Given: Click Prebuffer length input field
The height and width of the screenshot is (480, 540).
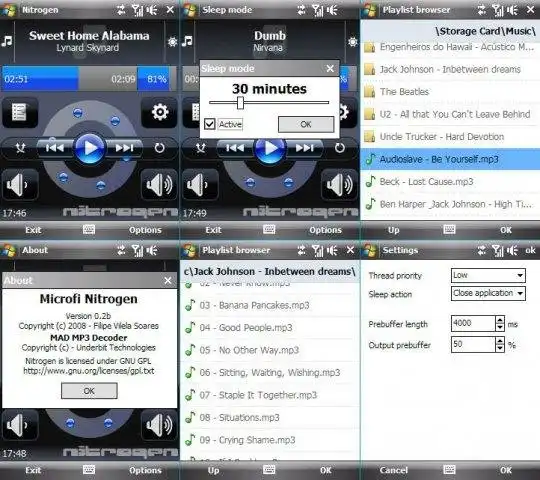Looking at the screenshot, I should [474, 323].
